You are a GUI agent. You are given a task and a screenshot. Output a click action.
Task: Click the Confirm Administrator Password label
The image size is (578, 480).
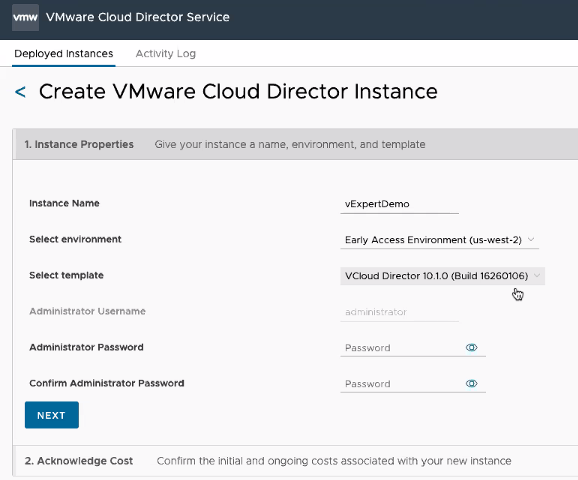(107, 383)
